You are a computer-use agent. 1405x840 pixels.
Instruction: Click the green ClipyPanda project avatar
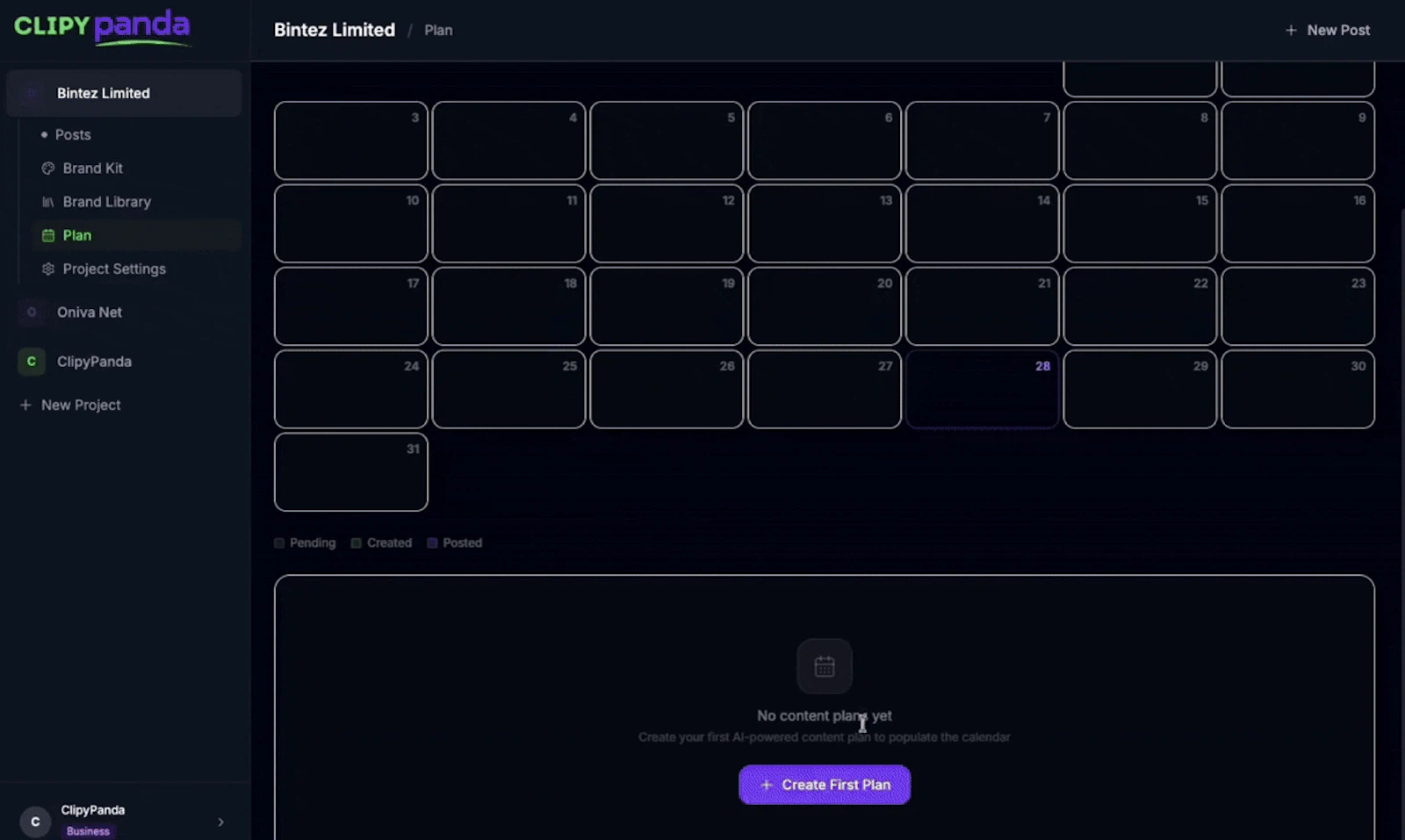click(32, 361)
